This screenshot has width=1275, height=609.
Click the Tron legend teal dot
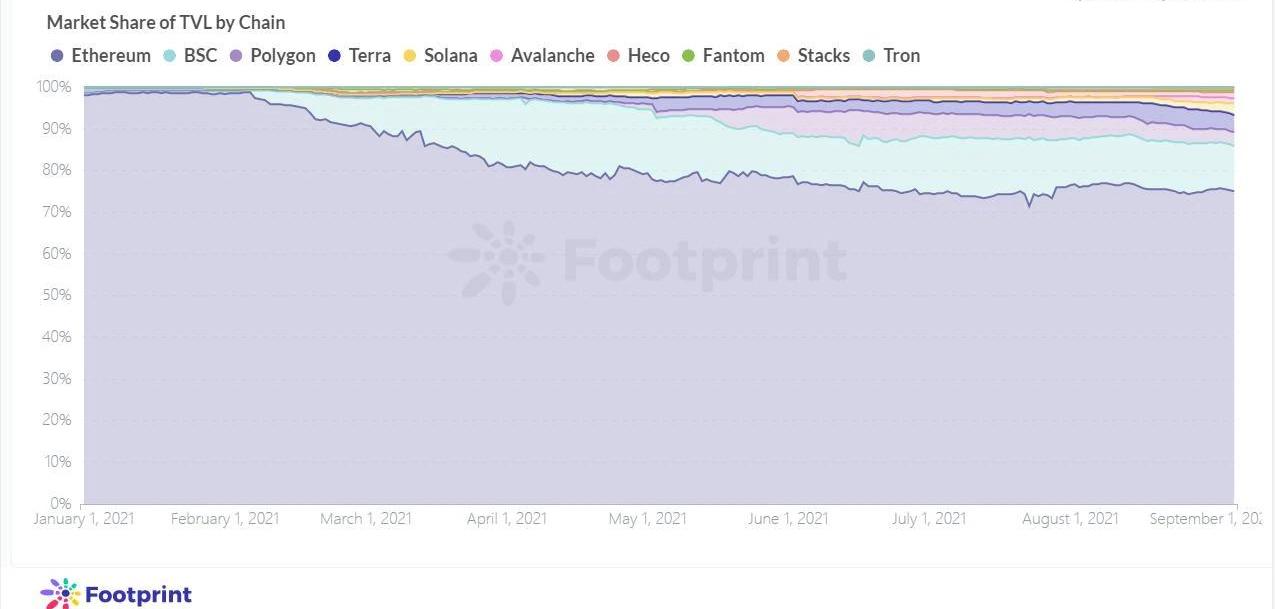869,56
